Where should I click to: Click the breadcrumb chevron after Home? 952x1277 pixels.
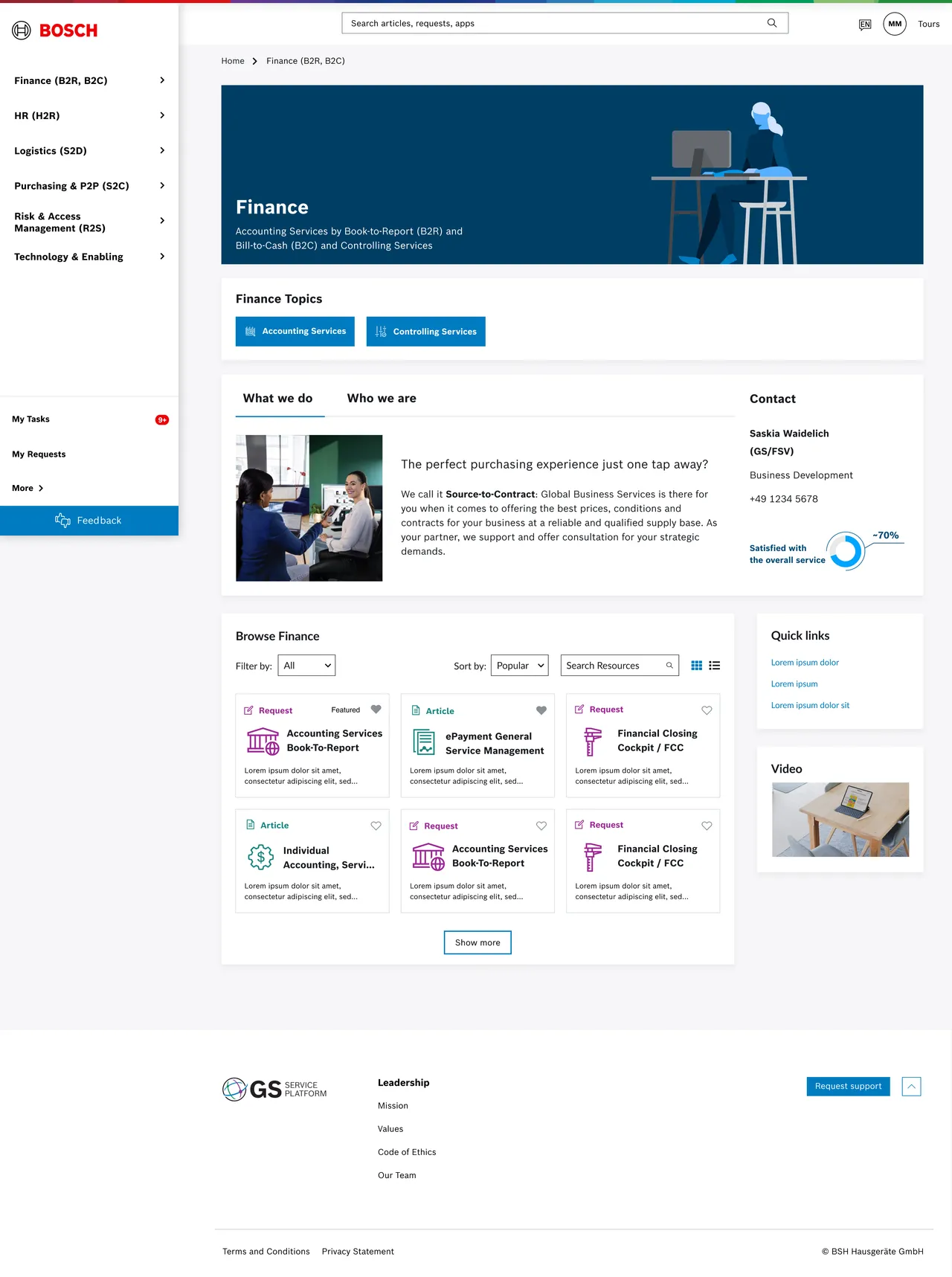point(255,61)
